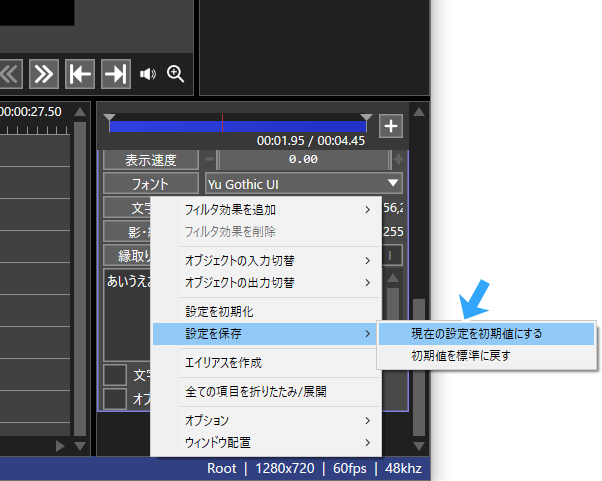
Task: Click 60fps in the status bar
Action: click(349, 469)
